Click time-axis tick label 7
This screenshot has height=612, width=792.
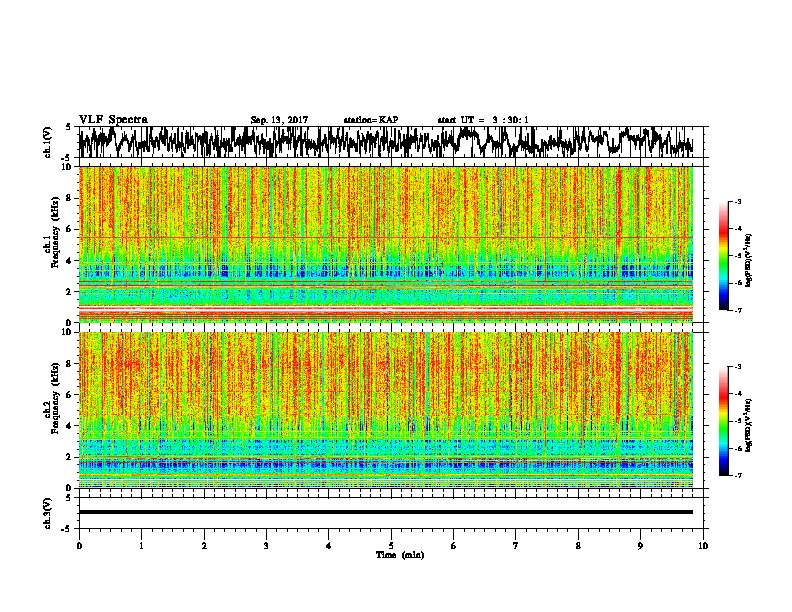click(x=516, y=546)
